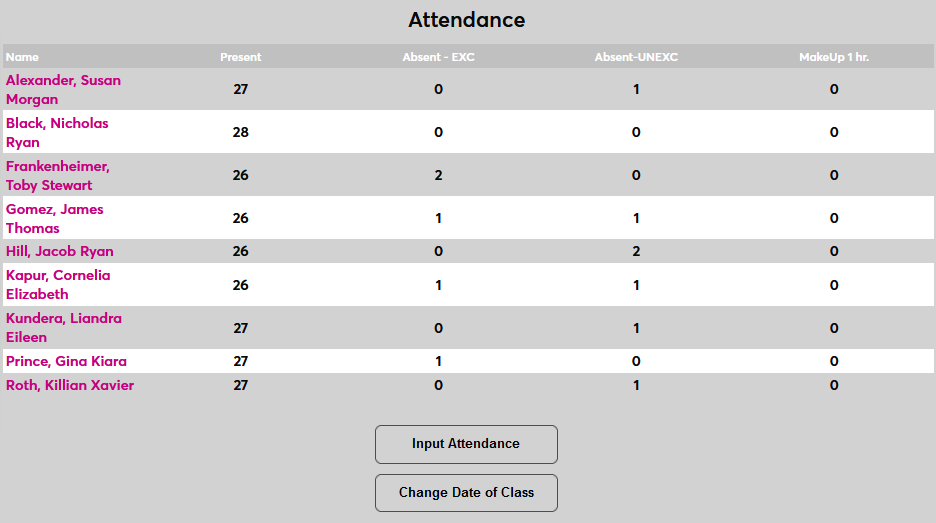Click Nicholas Black's Present count of 28

point(240,133)
